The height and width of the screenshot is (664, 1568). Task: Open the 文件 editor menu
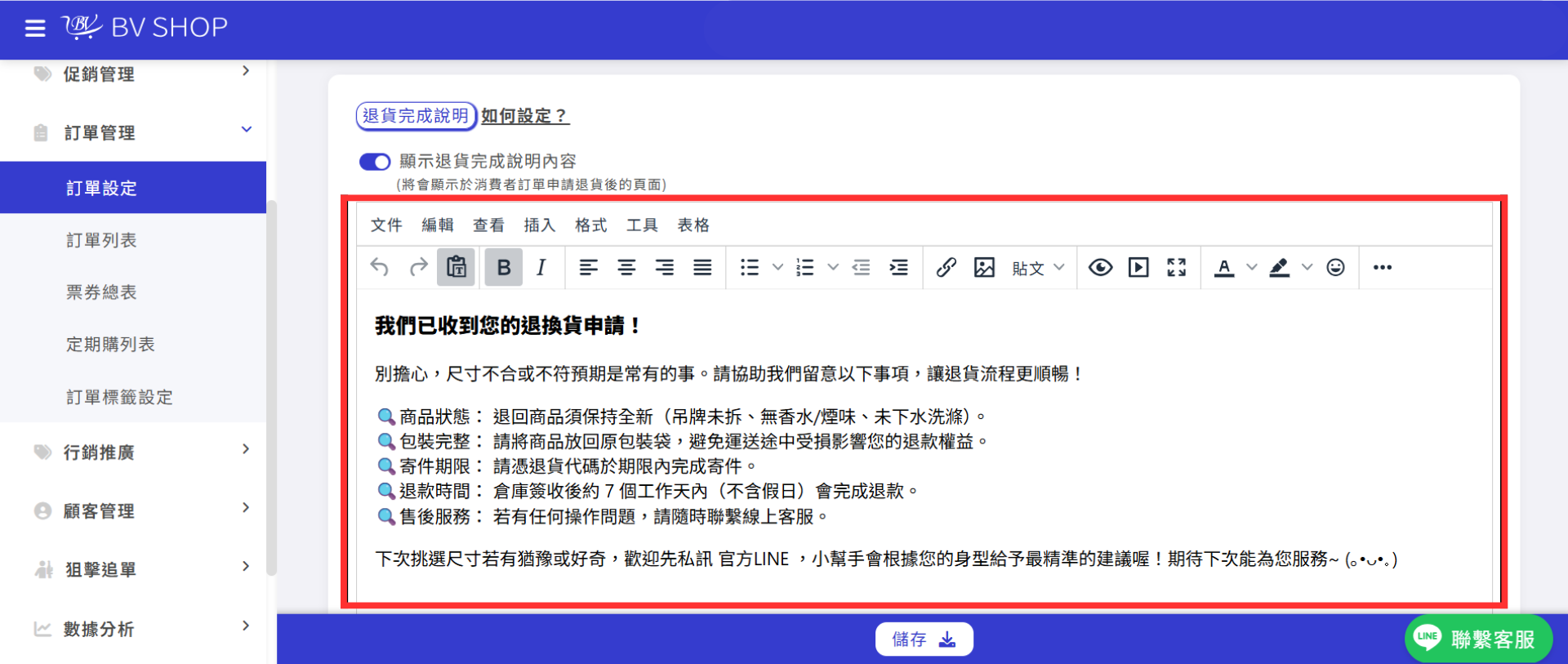[x=386, y=225]
